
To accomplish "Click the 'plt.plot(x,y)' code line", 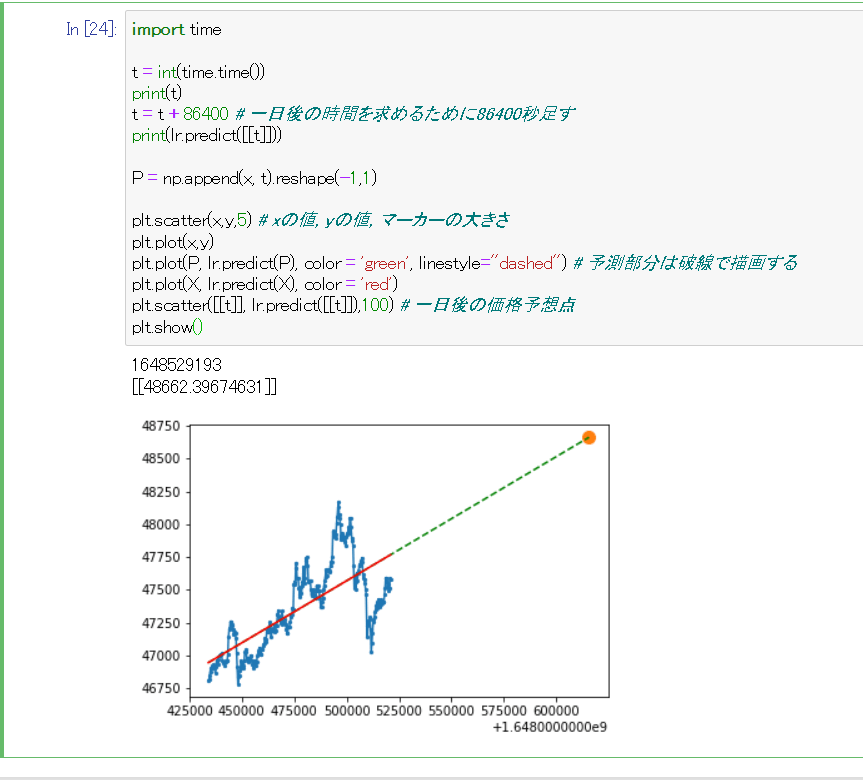I will (173, 242).
